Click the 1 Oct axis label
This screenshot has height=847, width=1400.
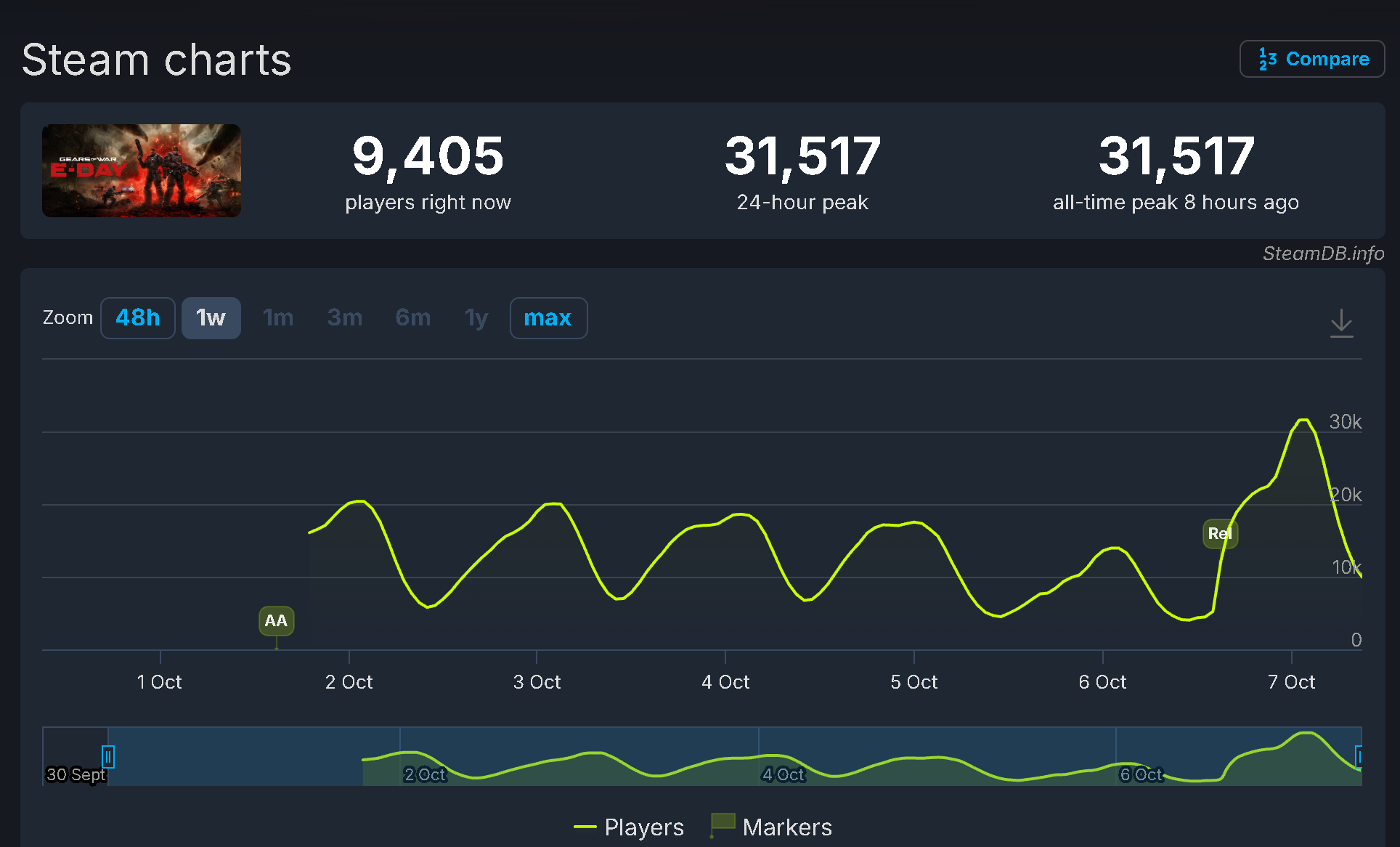159,682
